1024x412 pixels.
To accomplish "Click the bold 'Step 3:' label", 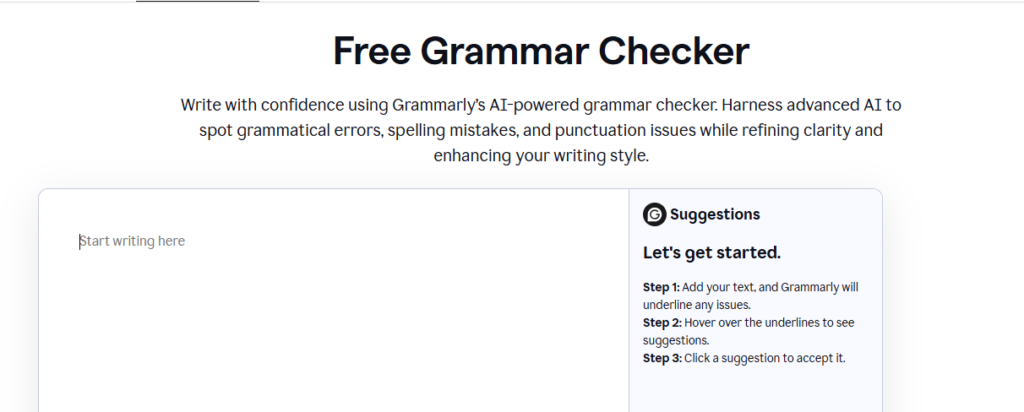I will pyautogui.click(x=661, y=358).
